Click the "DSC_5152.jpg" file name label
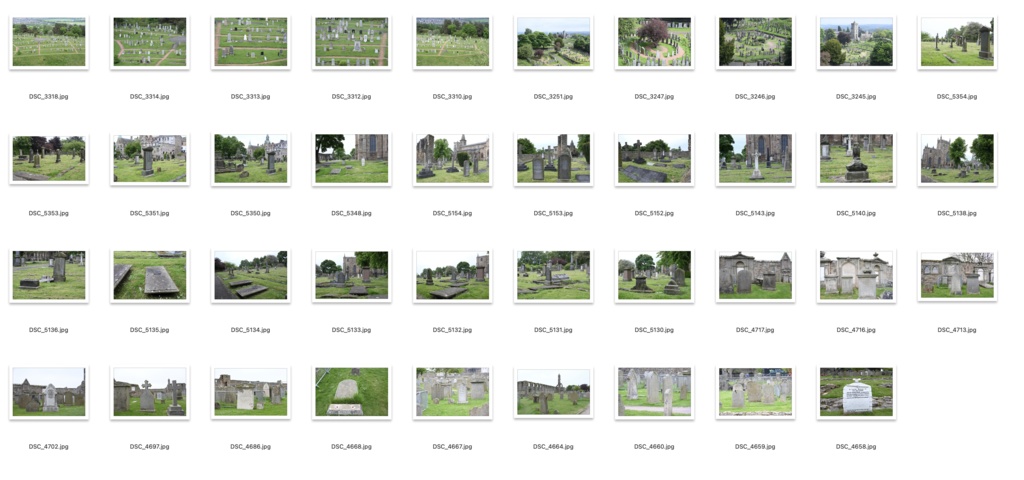This screenshot has height=480, width=1024. point(654,214)
